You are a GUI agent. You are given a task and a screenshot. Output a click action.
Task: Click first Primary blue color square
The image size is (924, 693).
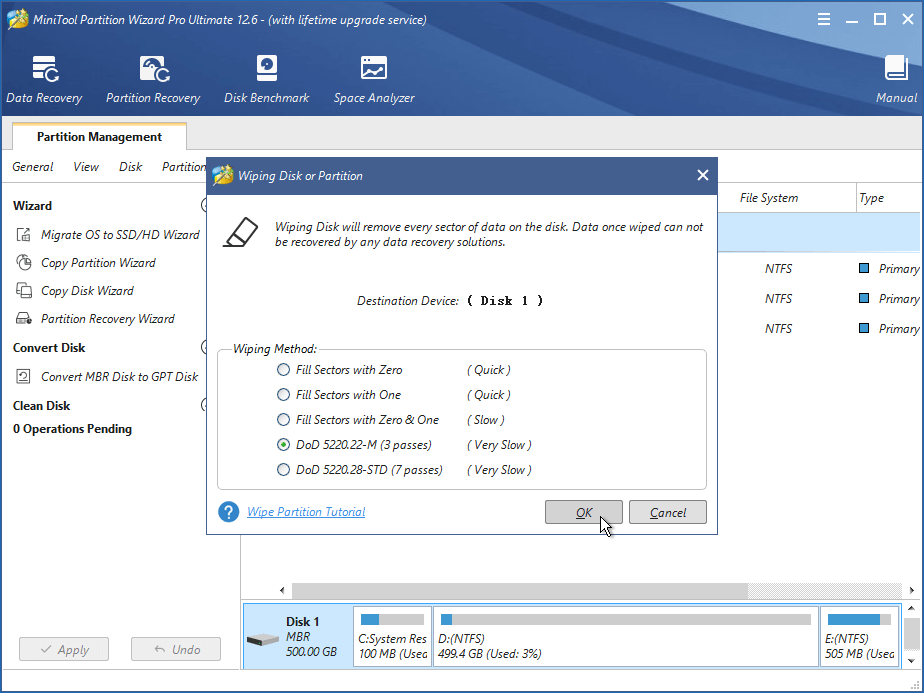pos(864,268)
